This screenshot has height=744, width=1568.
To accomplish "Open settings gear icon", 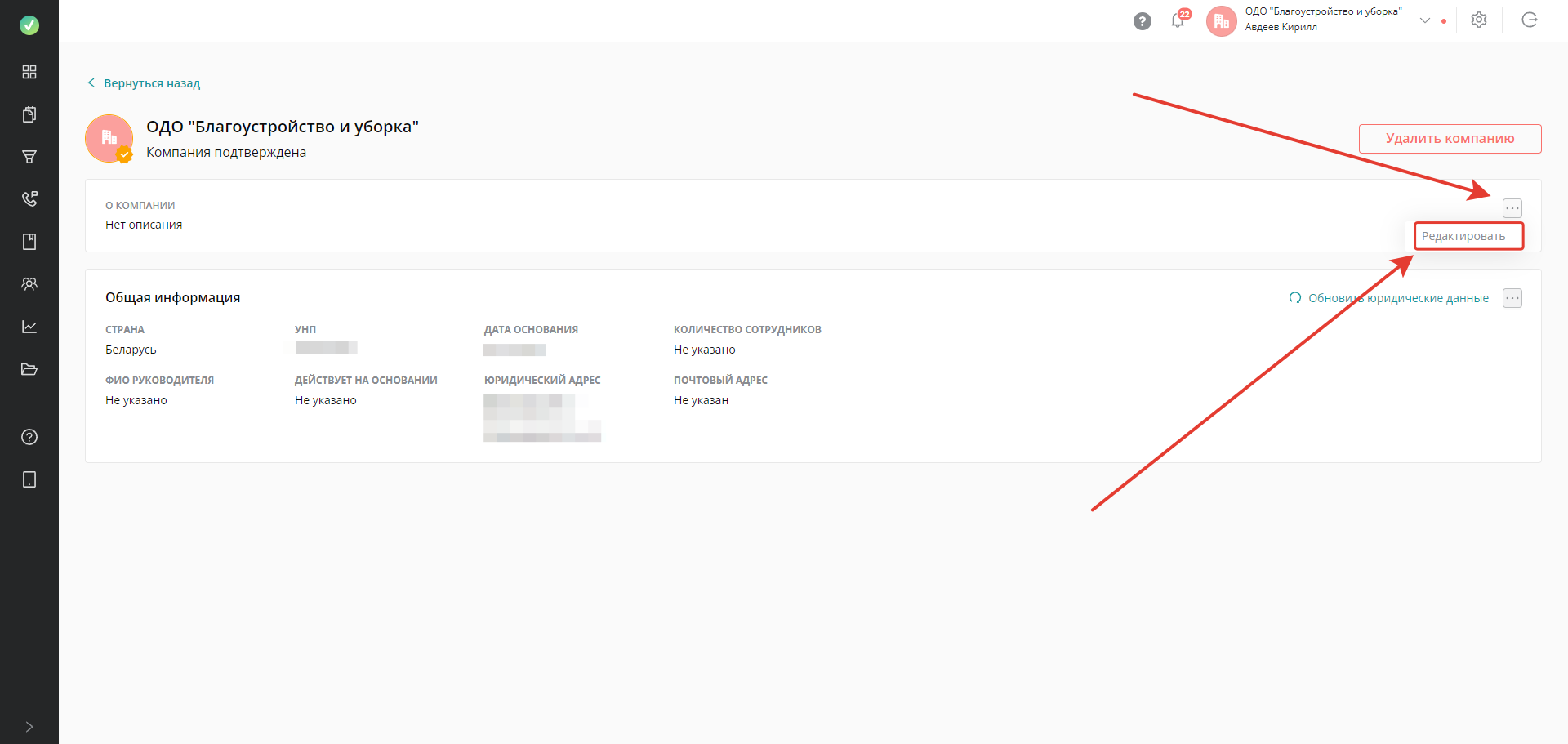I will click(1479, 20).
